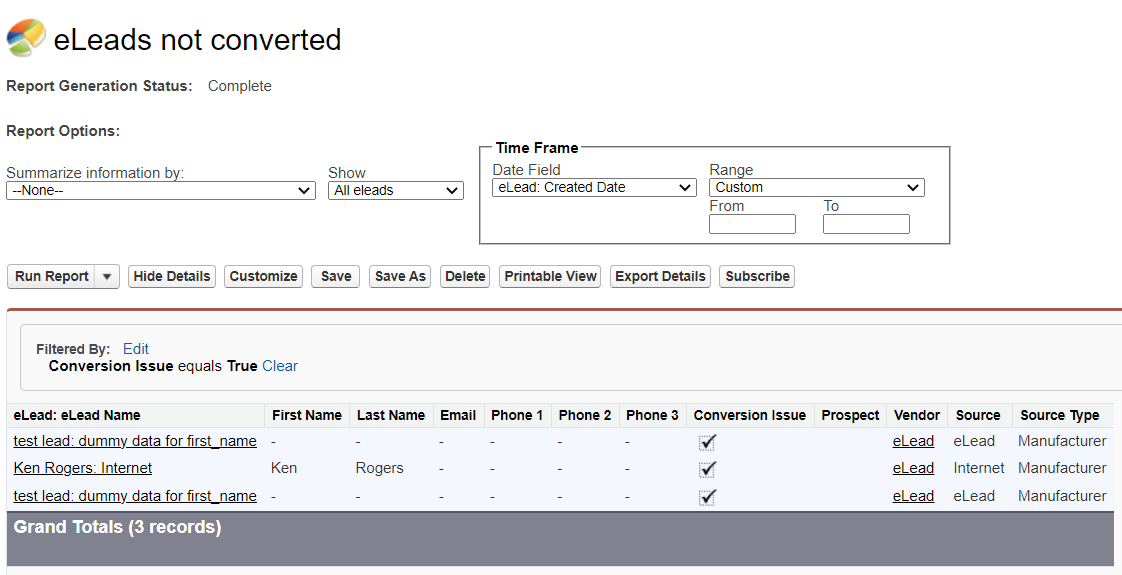Open the Customize report button
Viewport: 1122px width, 575px height.
[x=263, y=277]
